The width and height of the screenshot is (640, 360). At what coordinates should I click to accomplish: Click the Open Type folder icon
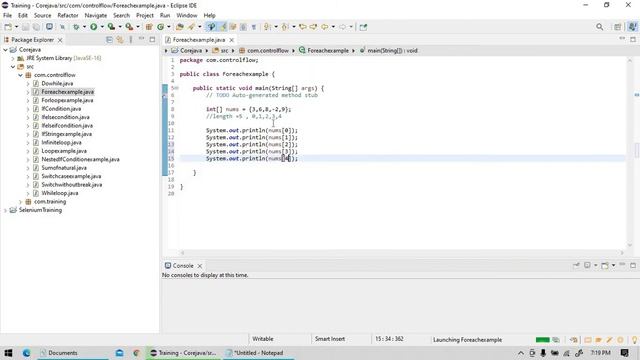point(180,27)
